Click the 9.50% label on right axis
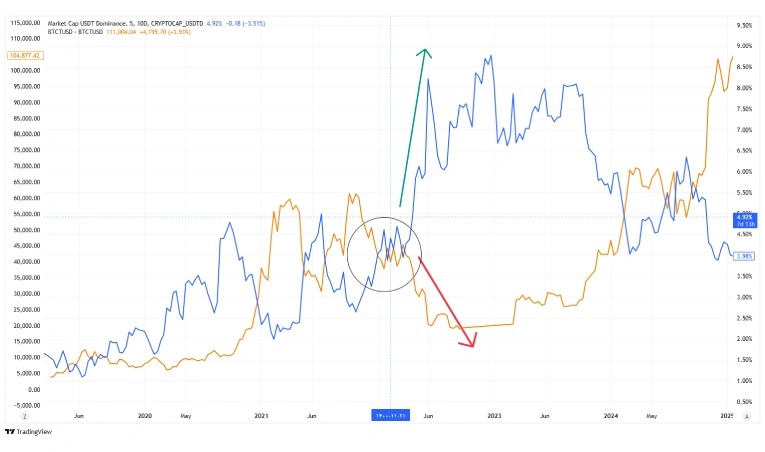Screen dimensions: 765x452 point(743,25)
